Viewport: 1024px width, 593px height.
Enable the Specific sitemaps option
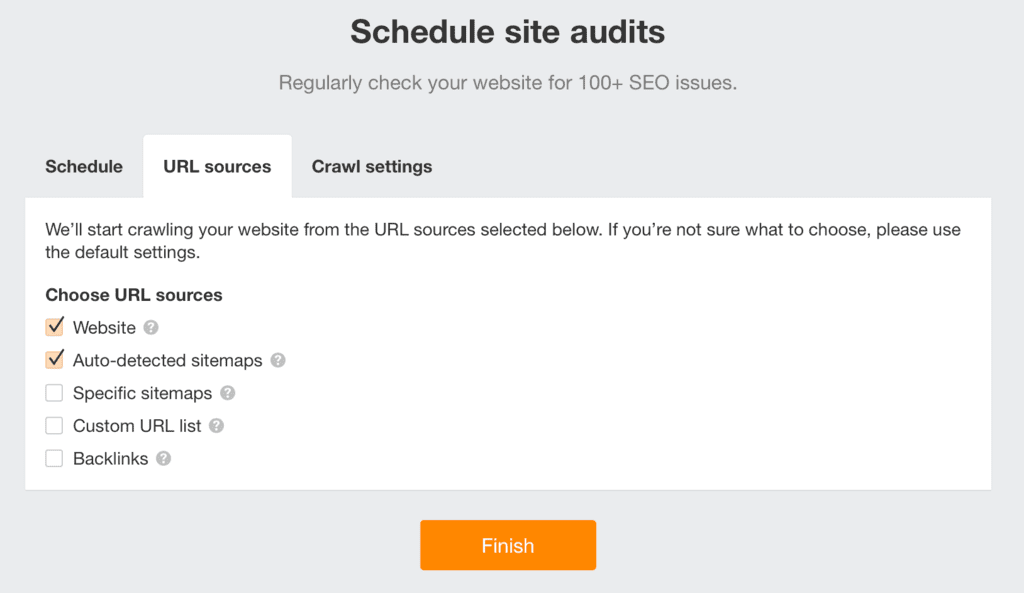(54, 392)
